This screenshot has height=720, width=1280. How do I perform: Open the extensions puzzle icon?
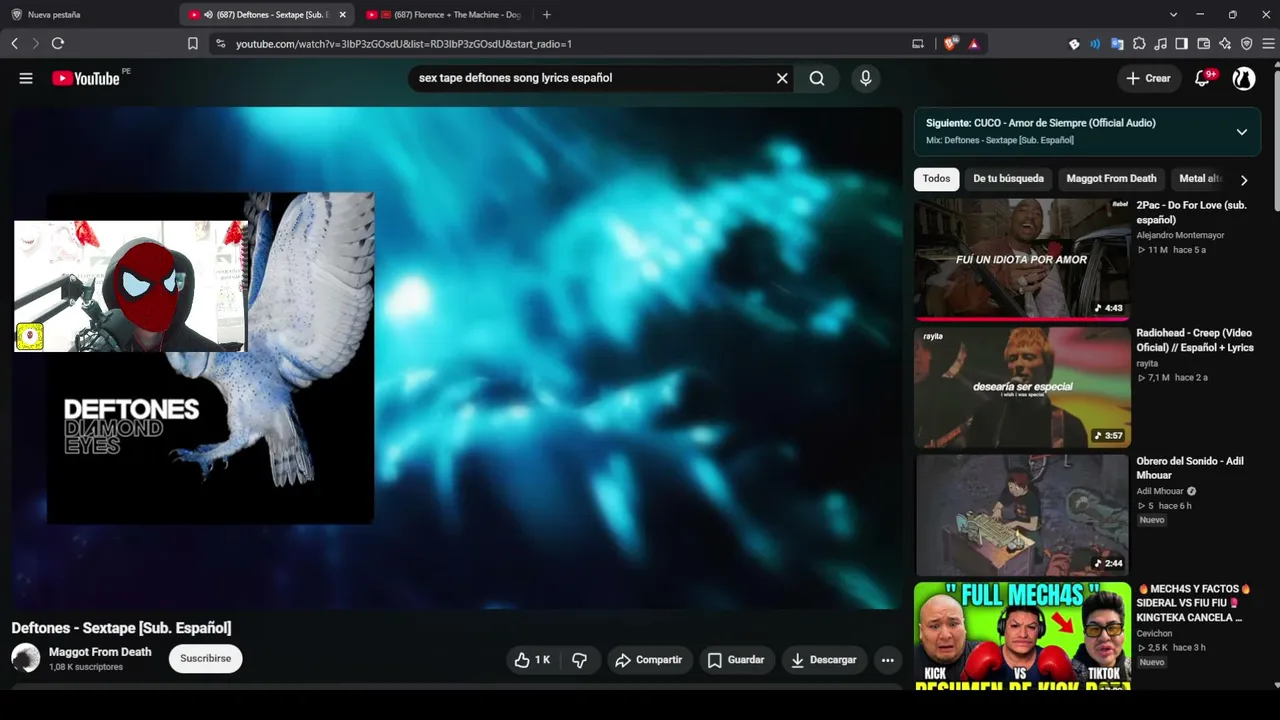coord(1139,44)
